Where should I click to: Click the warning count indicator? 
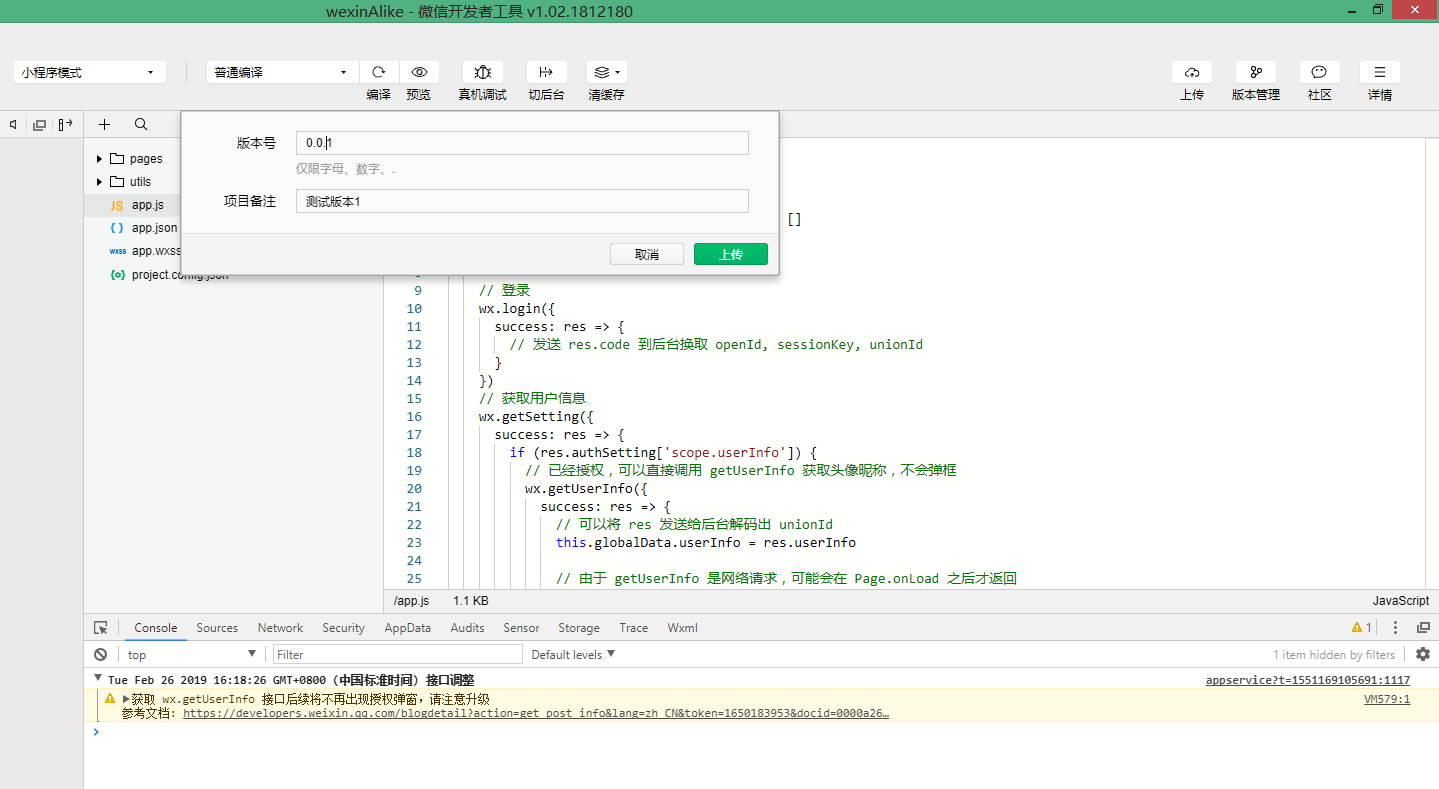[x=1362, y=628]
